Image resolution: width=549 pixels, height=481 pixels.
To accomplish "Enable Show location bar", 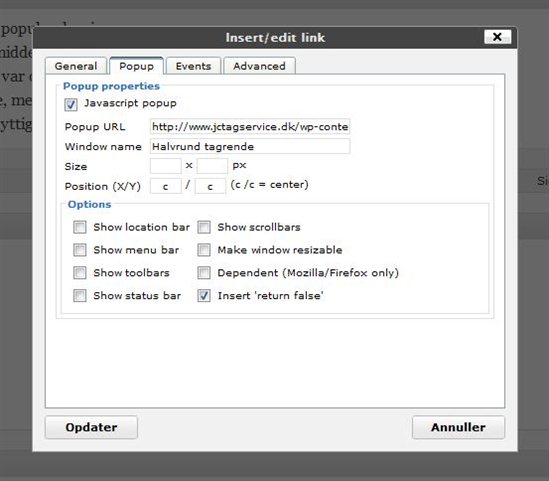I will [x=79, y=227].
